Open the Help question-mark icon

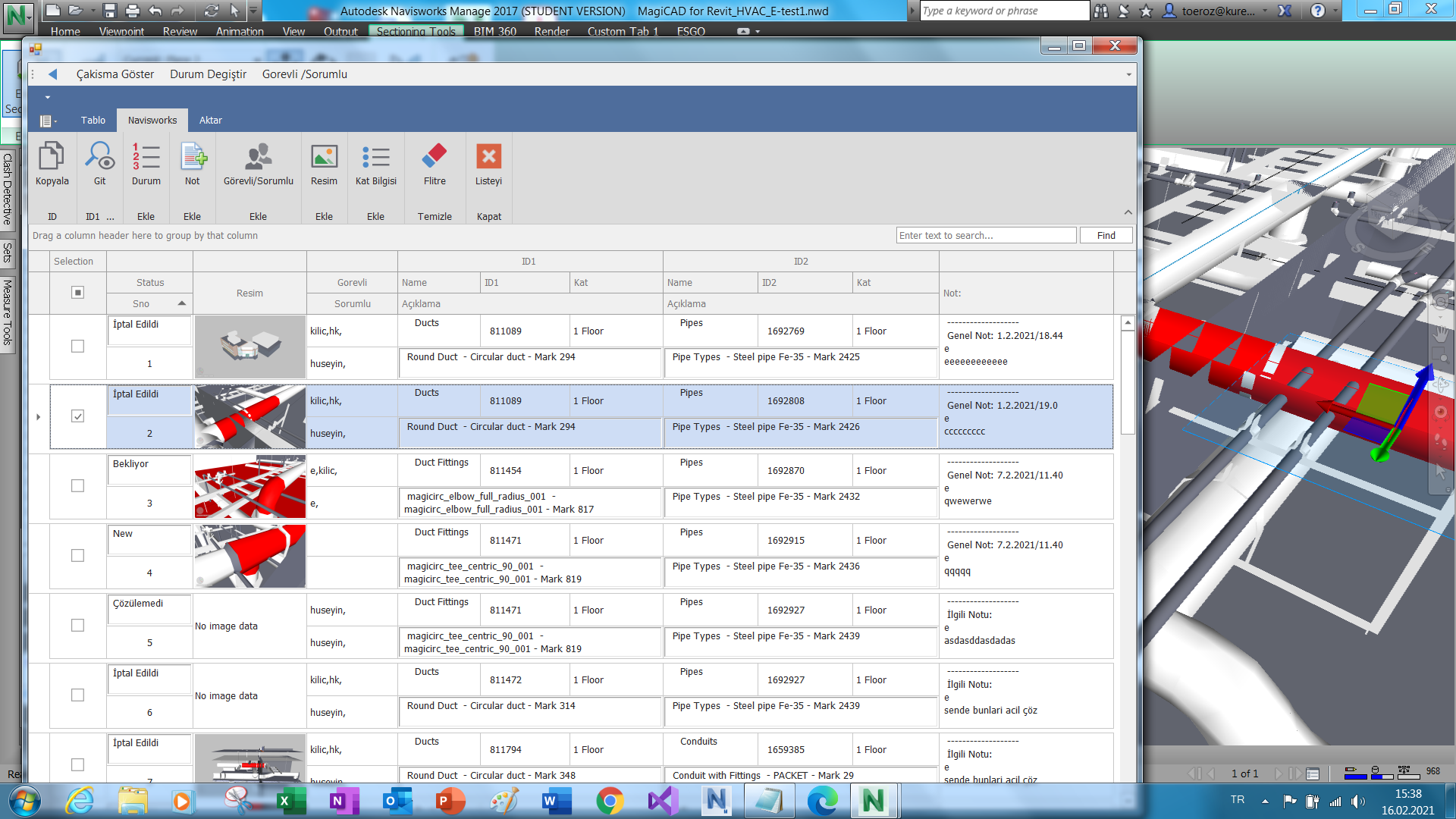1318,11
